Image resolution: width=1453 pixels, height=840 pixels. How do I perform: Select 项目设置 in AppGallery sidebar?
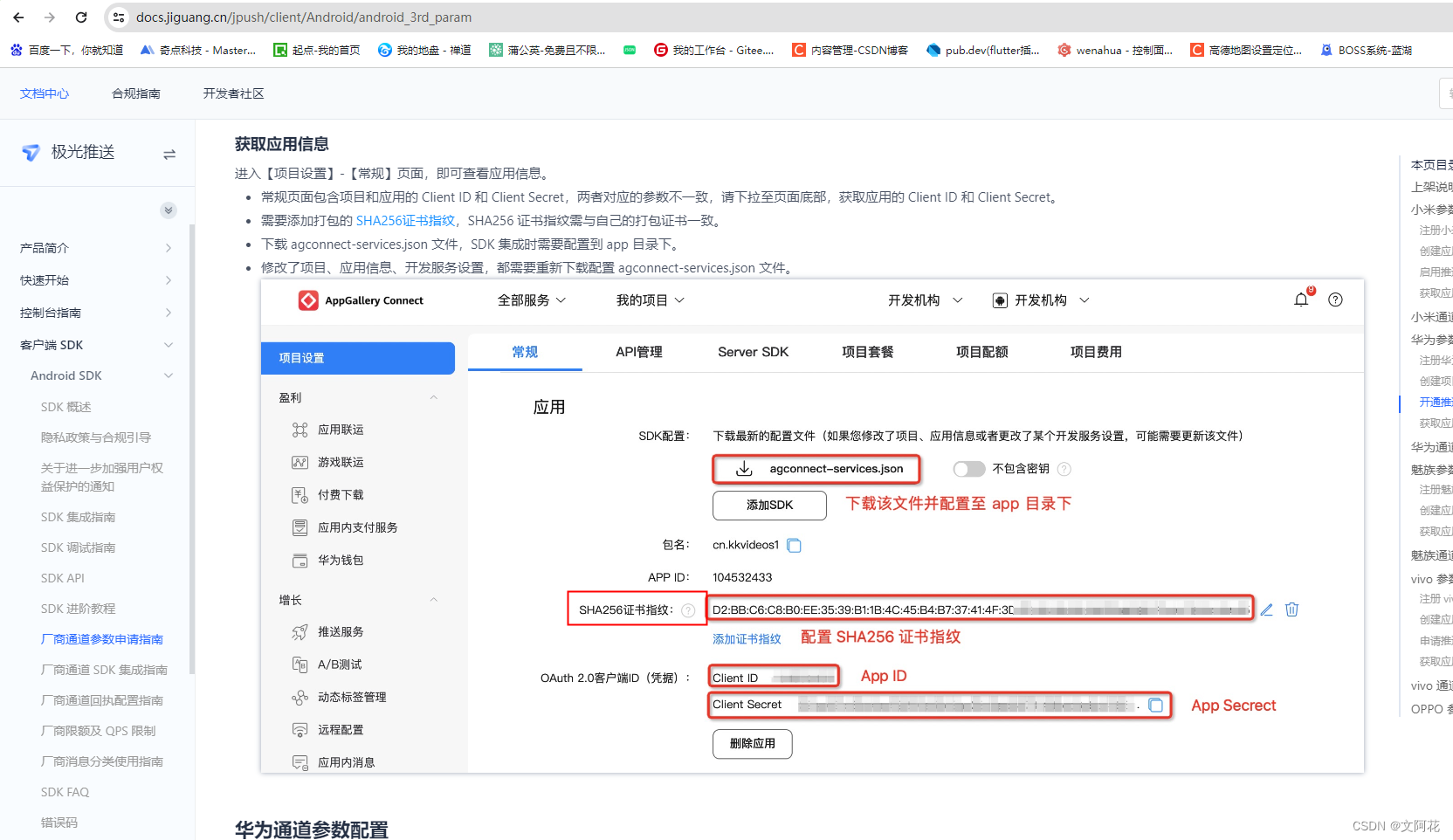click(x=358, y=358)
